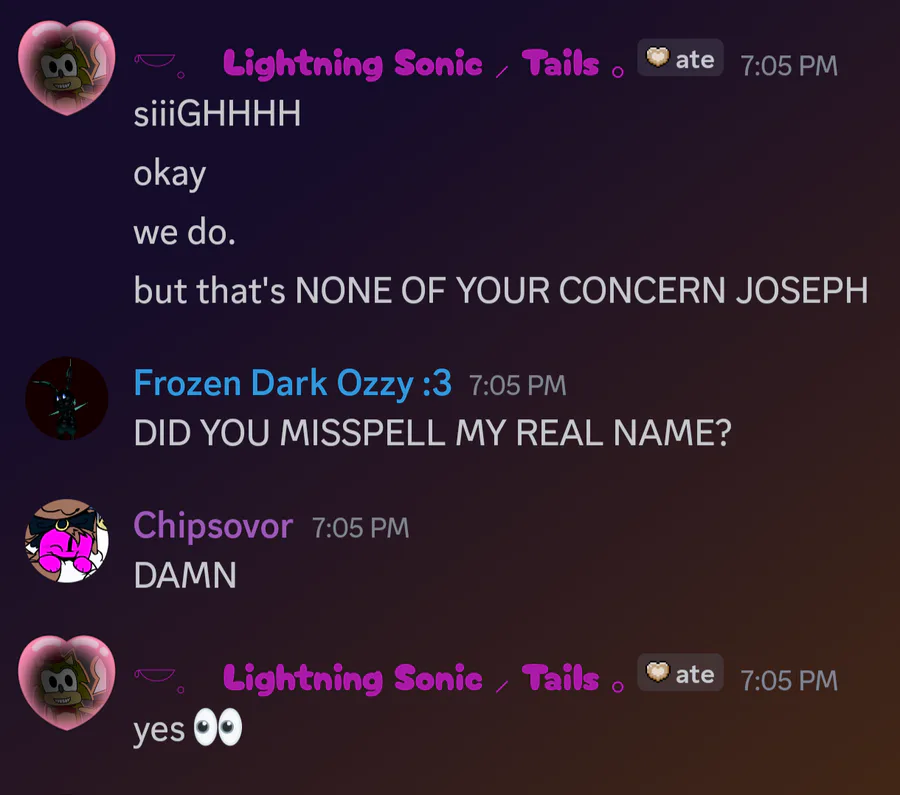Open Chipsovor's pink character avatar

tap(67, 541)
